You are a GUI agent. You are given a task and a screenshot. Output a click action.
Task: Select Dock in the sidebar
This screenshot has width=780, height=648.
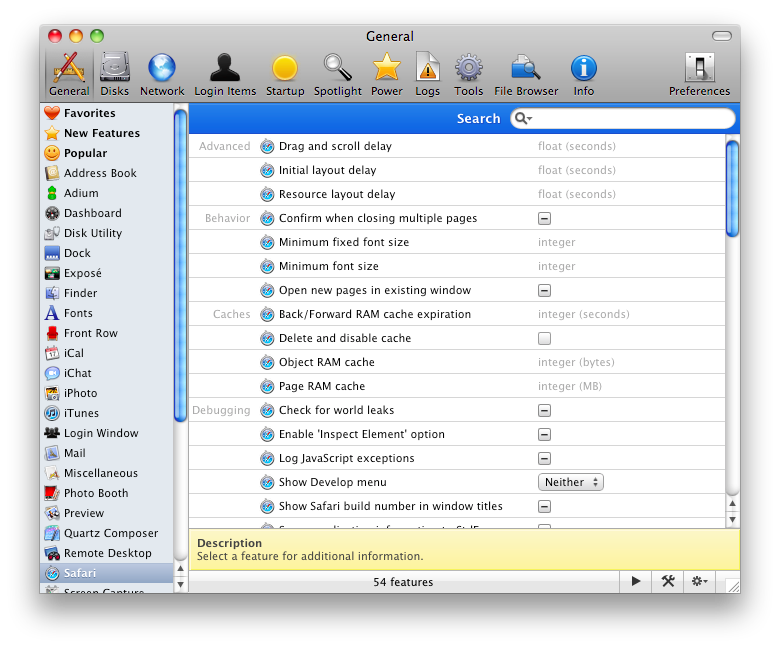(x=106, y=253)
